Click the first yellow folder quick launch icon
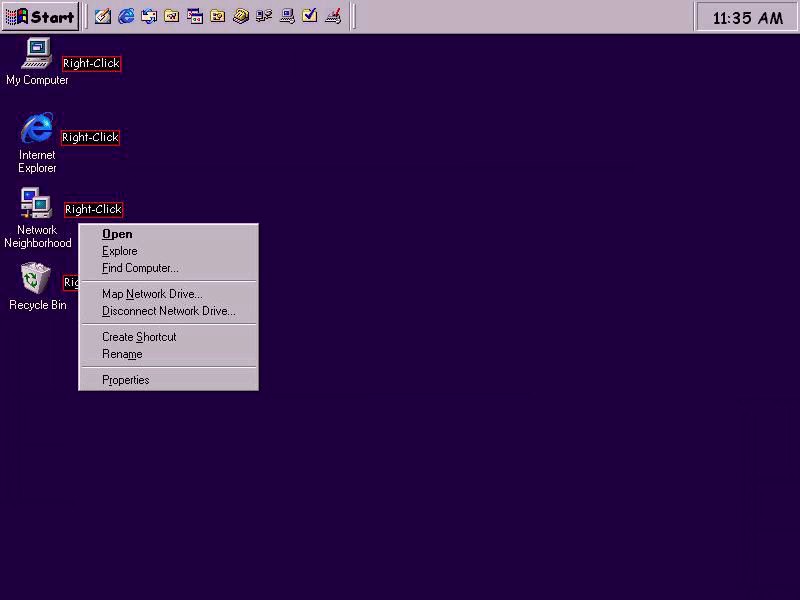800x600 pixels. [x=172, y=16]
